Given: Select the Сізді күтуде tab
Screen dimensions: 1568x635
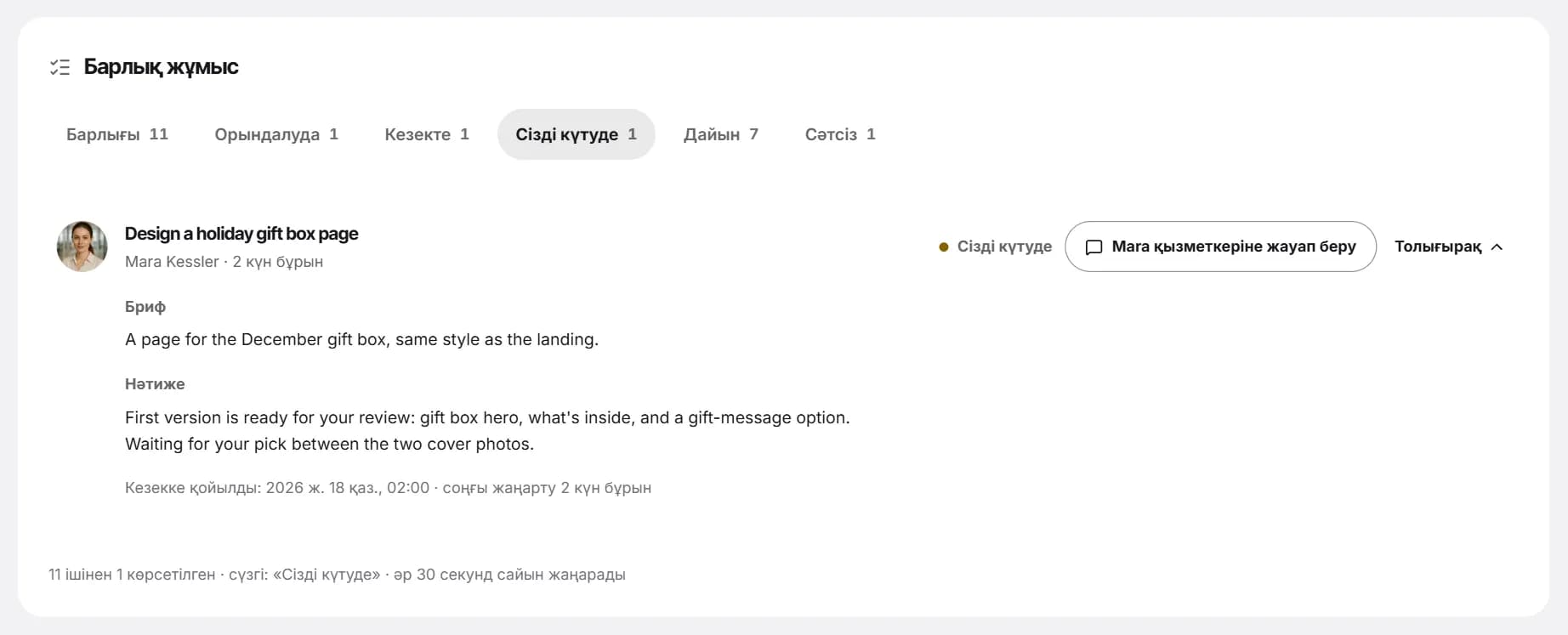Looking at the screenshot, I should click(x=577, y=134).
